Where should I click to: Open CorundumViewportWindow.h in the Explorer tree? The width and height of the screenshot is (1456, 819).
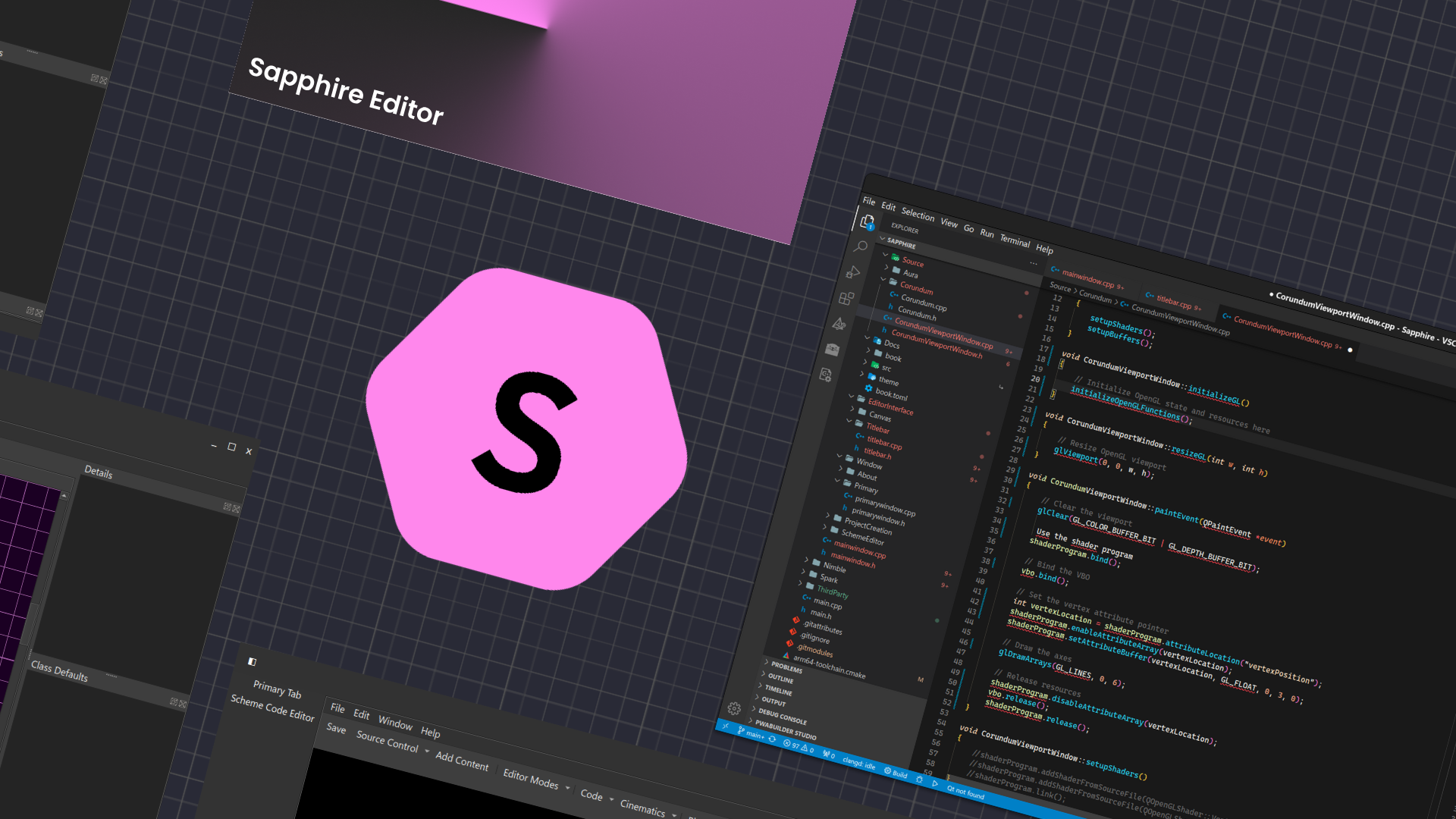click(937, 344)
